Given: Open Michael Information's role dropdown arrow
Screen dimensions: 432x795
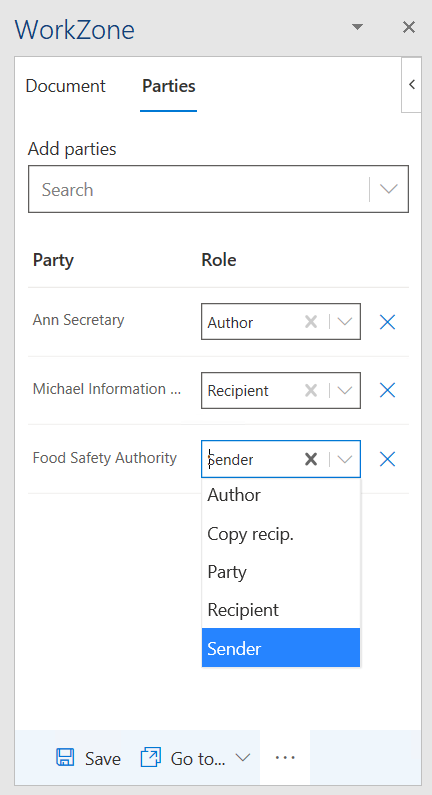Looking at the screenshot, I should click(345, 390).
